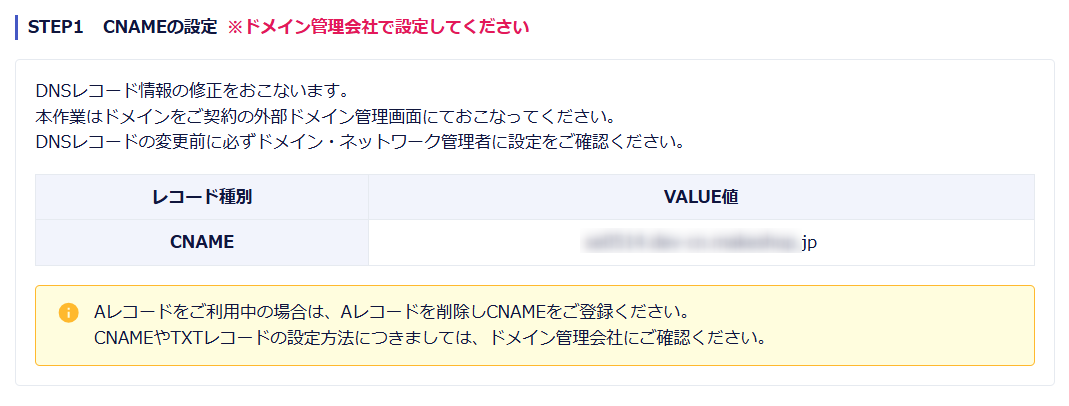
Task: Select the VALUE値 column header
Action: point(701,197)
